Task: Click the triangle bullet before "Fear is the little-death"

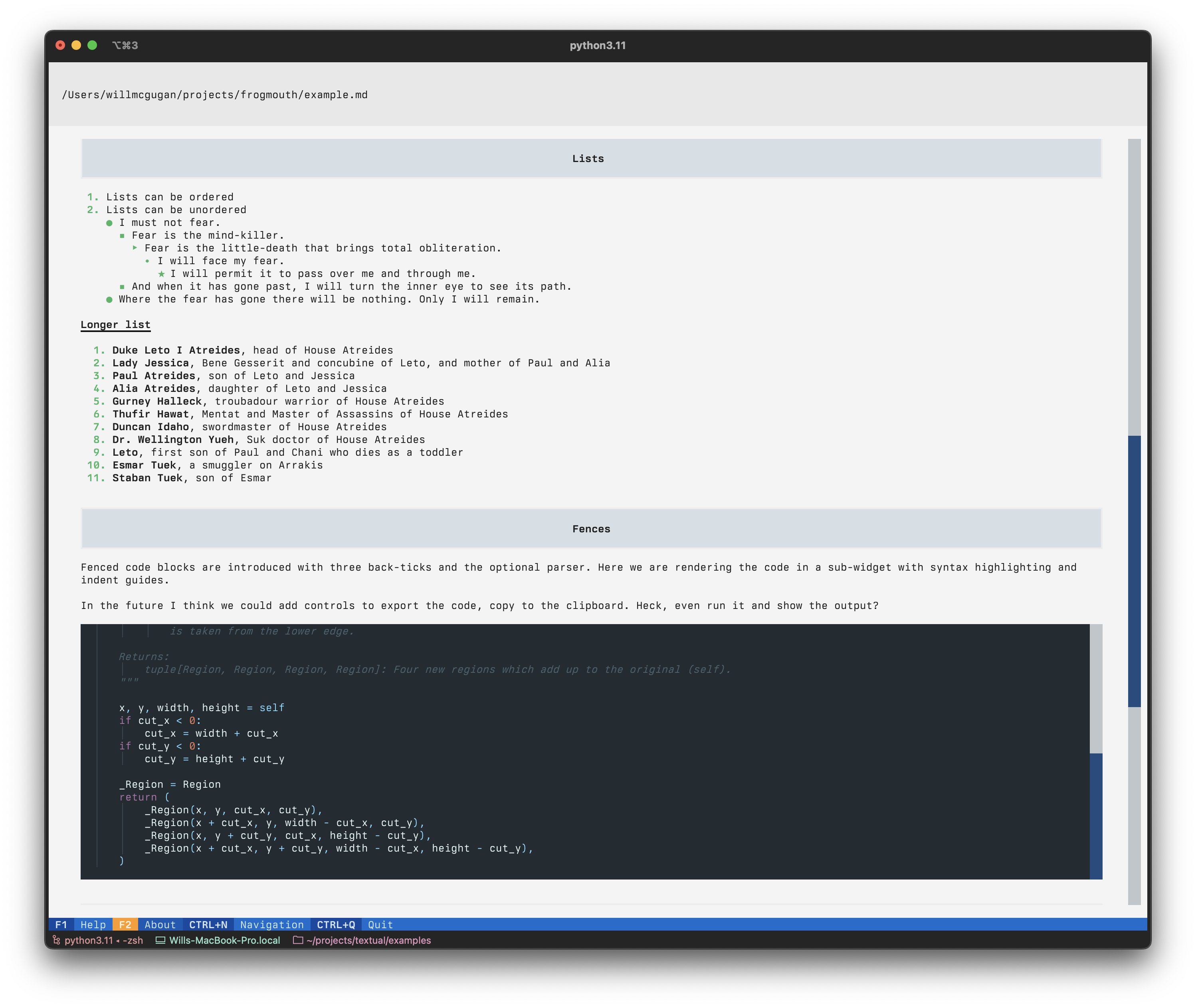Action: pos(135,247)
